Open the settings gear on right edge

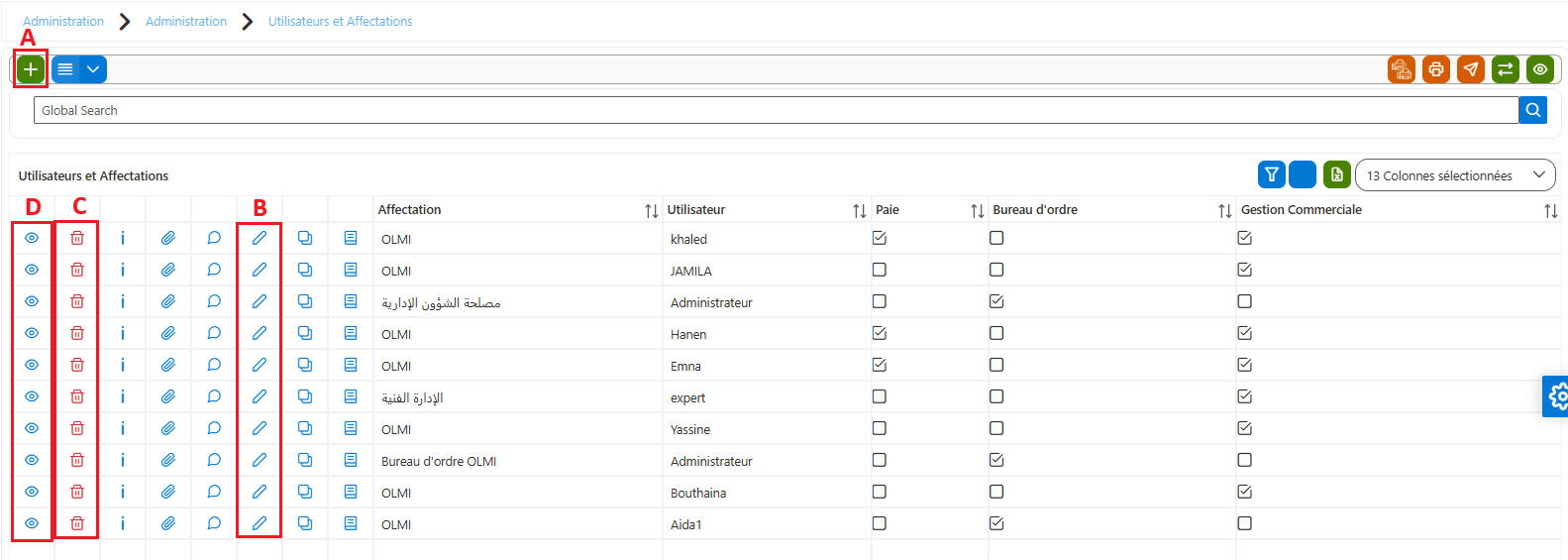coord(1557,396)
